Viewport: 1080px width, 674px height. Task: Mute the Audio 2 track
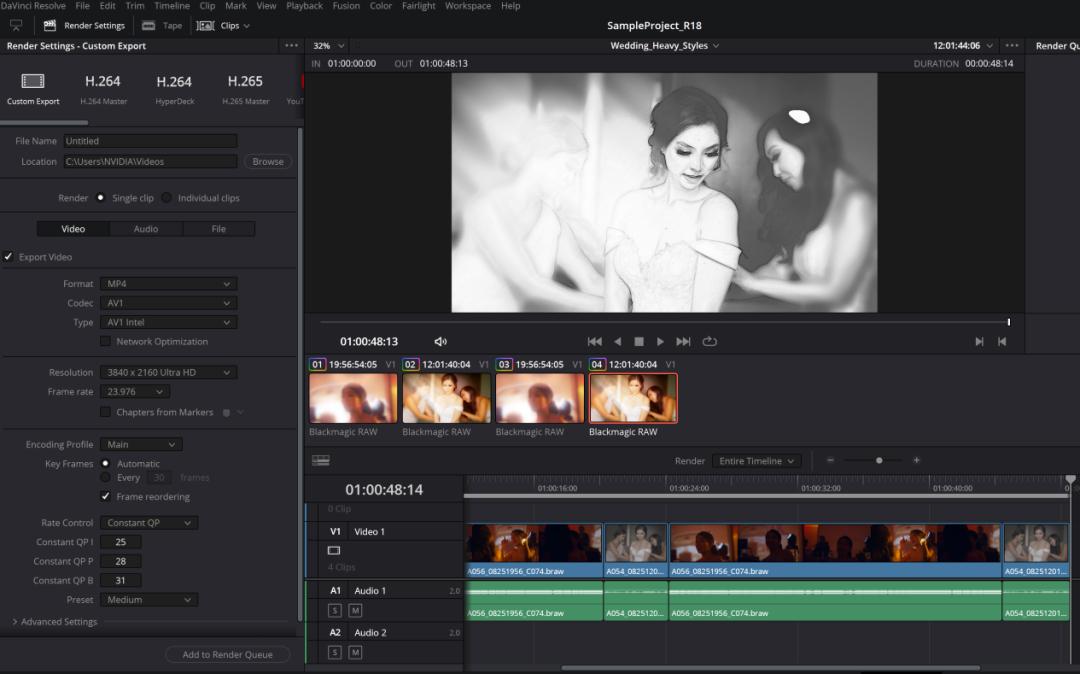pos(355,652)
